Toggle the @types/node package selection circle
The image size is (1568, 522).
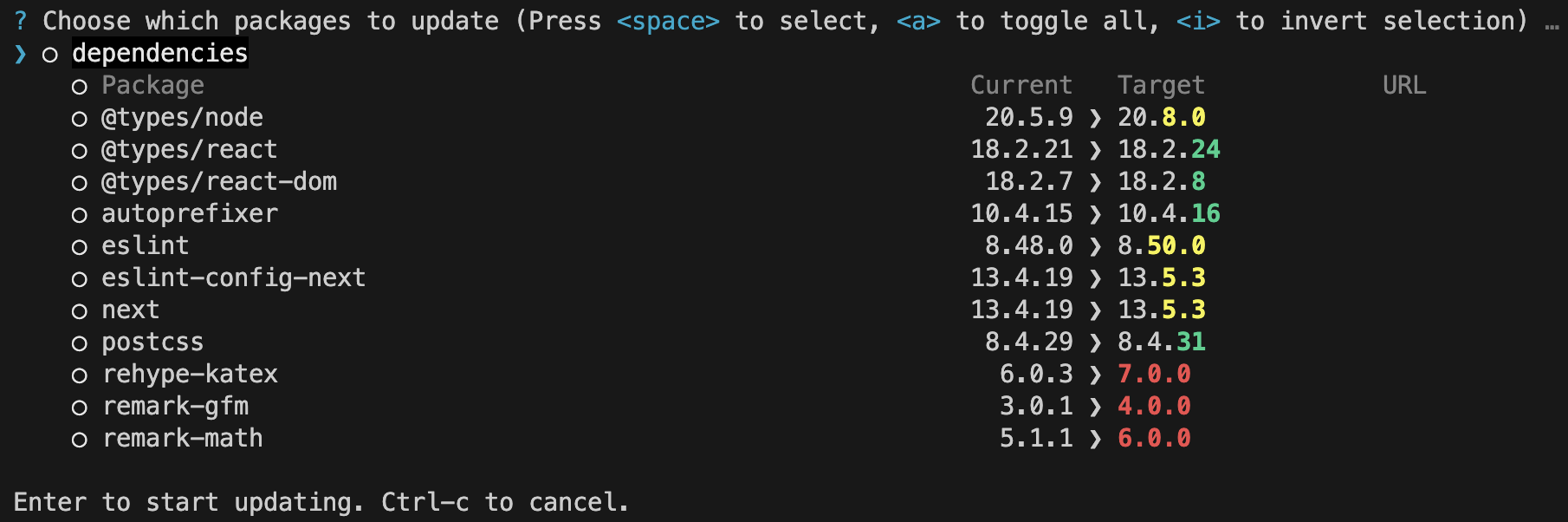coord(80,120)
